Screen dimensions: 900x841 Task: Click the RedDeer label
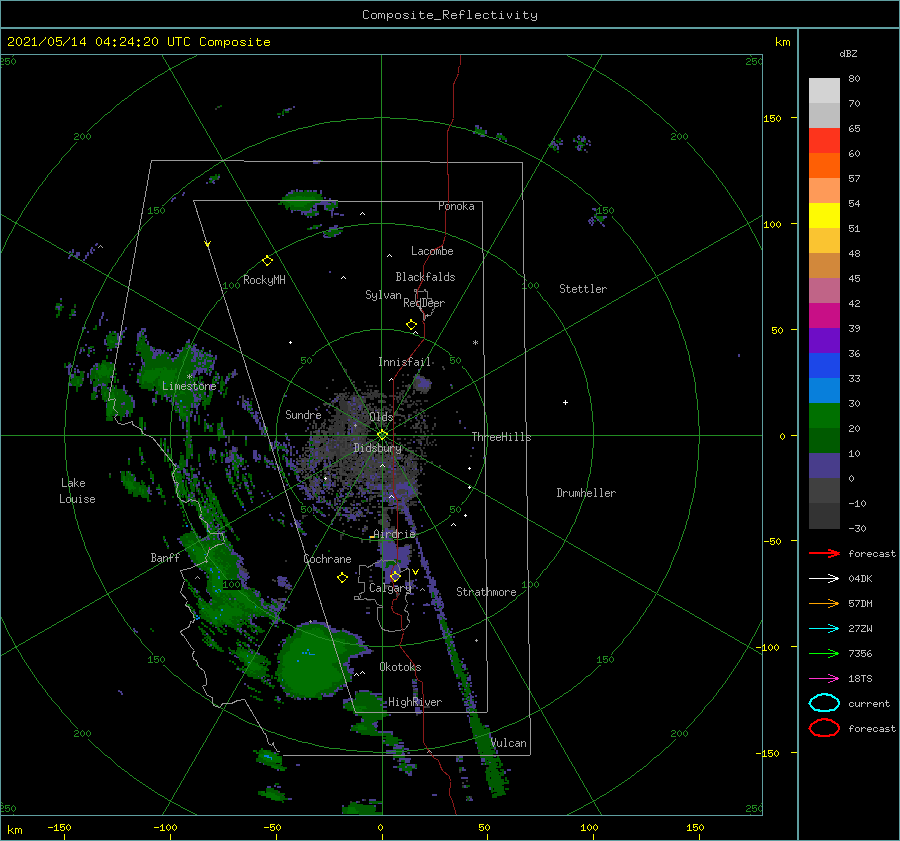424,303
